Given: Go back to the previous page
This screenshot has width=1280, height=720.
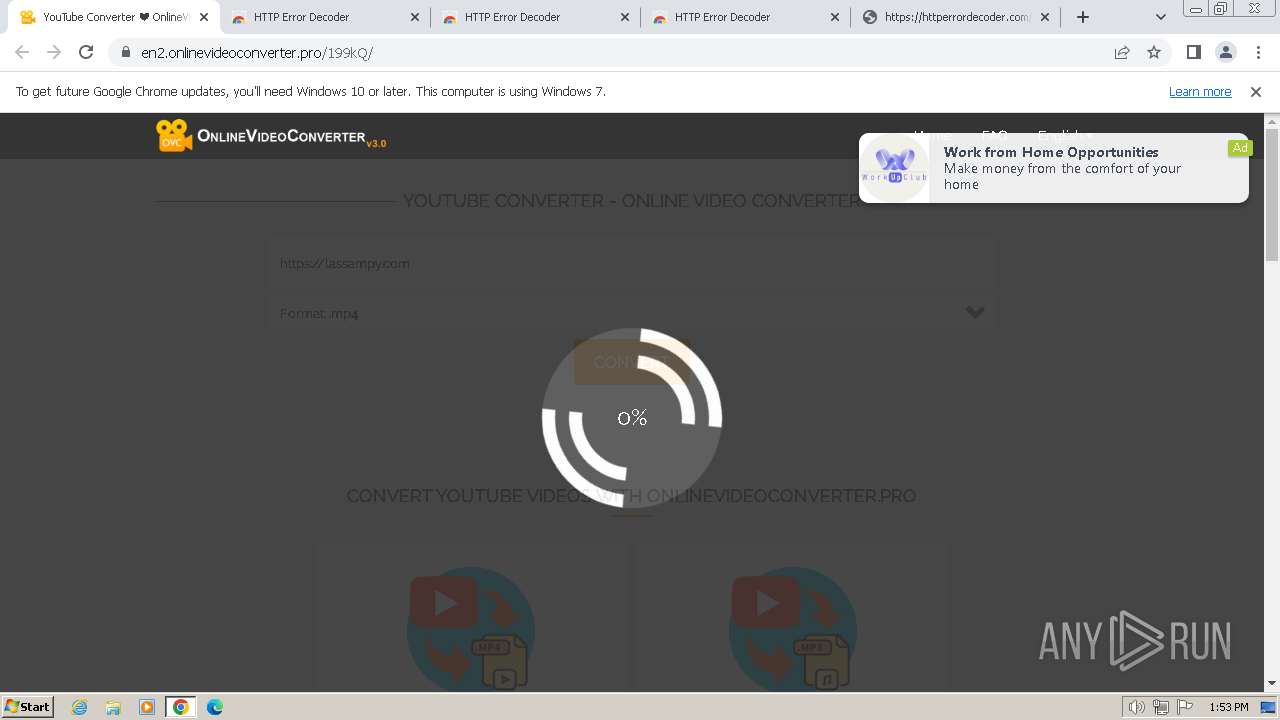Looking at the screenshot, I should [x=22, y=52].
